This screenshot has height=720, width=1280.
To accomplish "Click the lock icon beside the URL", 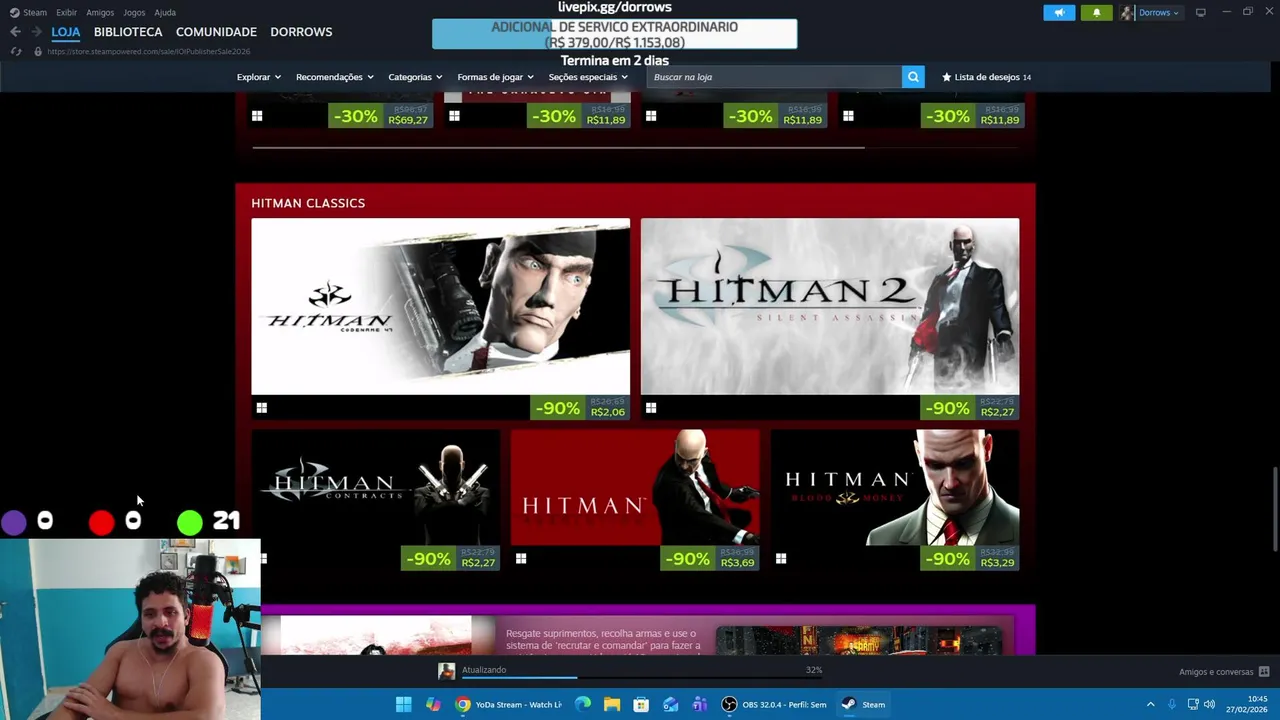I will click(x=38, y=51).
